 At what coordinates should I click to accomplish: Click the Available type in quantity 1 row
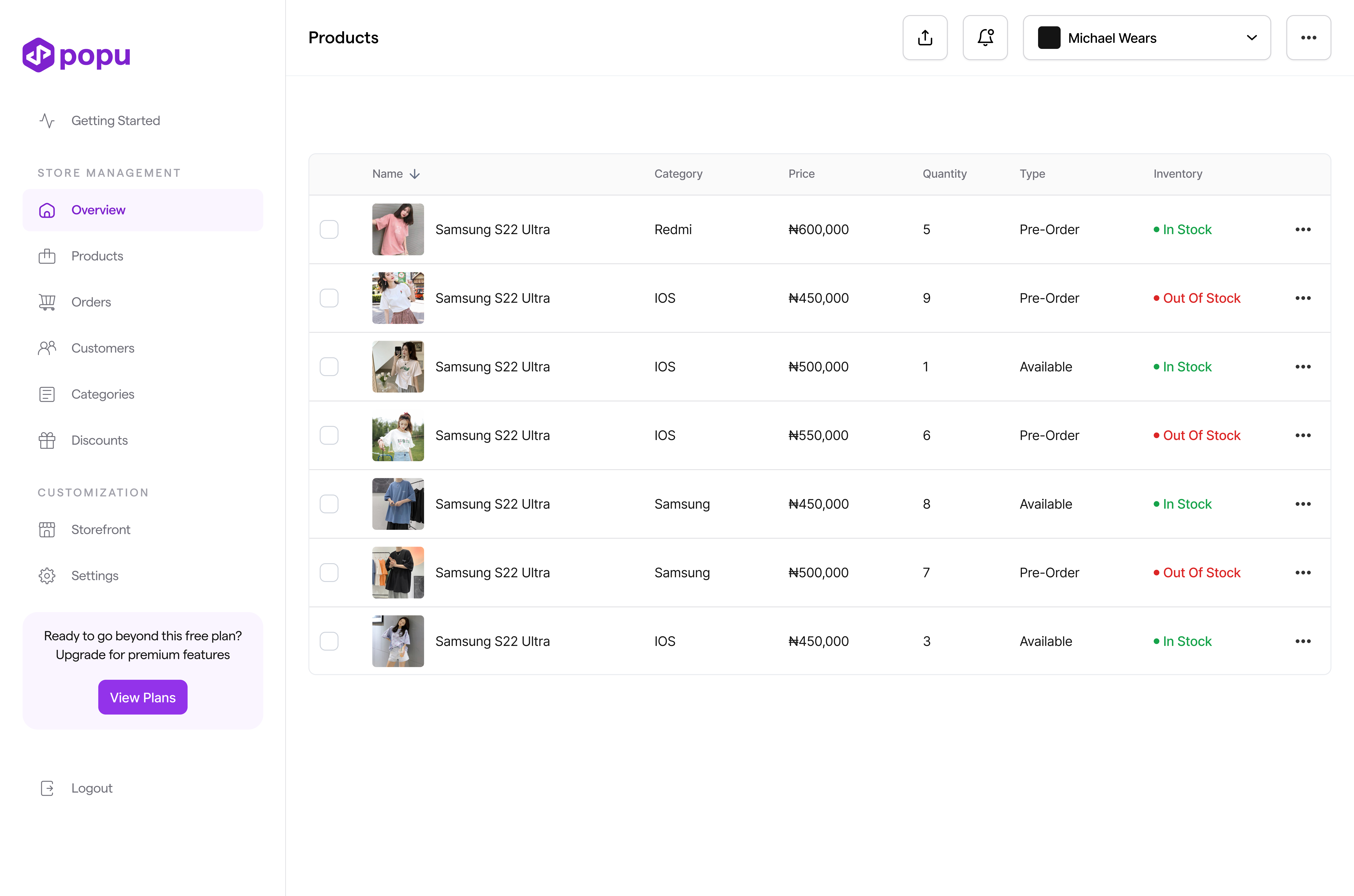point(1046,367)
